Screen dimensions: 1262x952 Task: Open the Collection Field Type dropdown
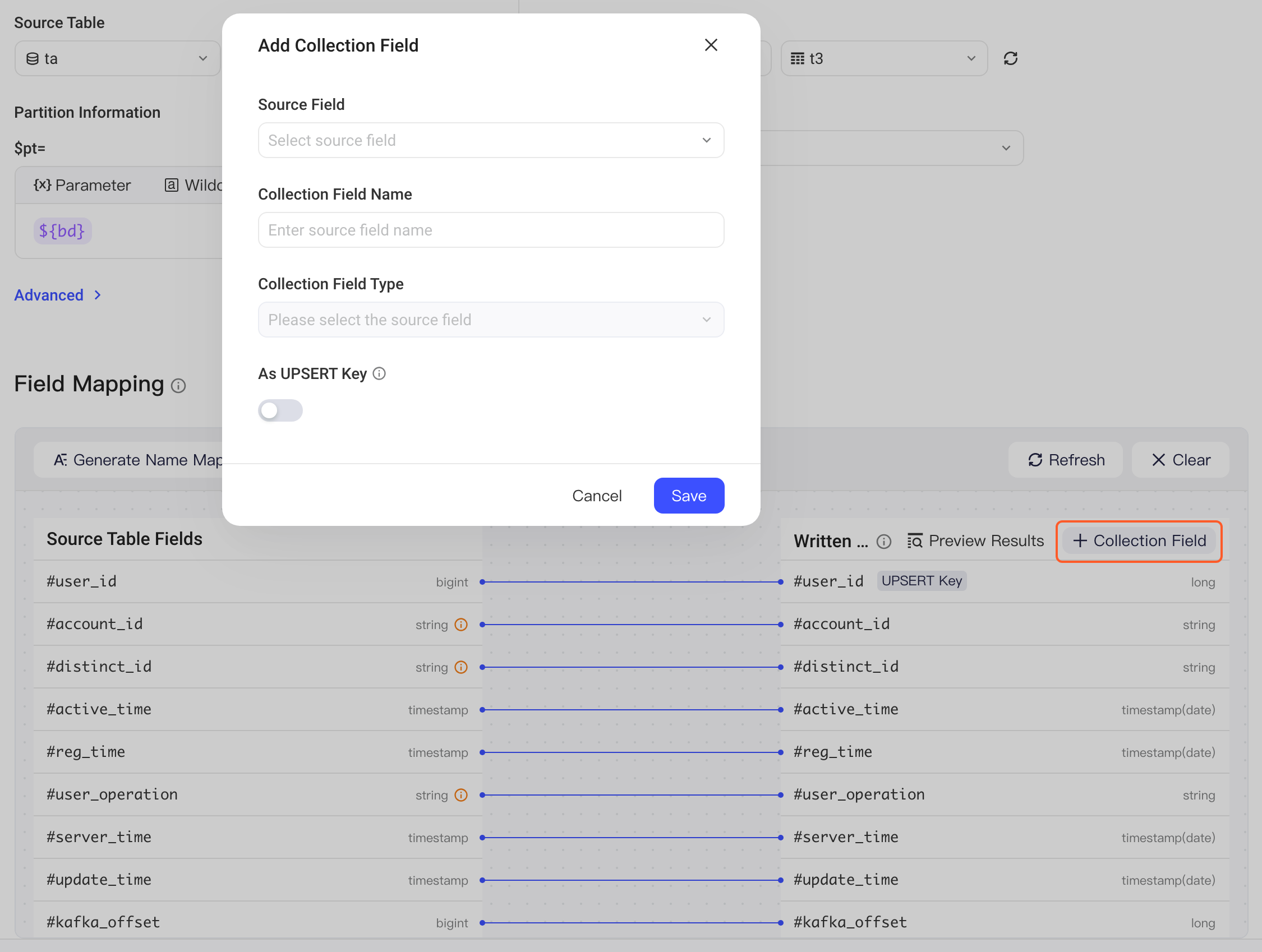(491, 320)
